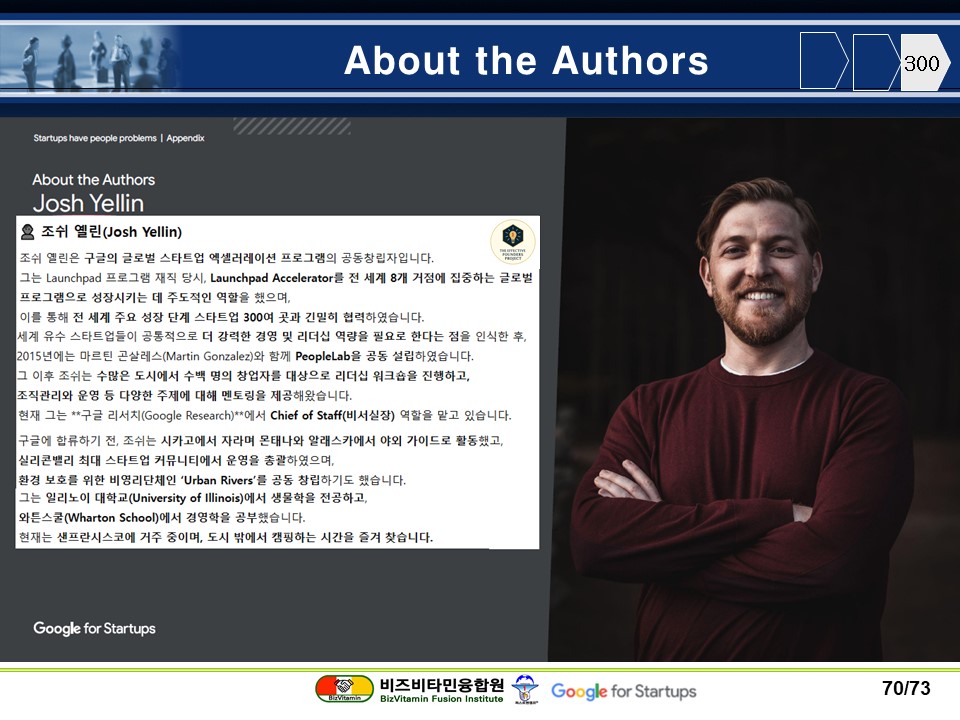This screenshot has width=960, height=720.
Task: Click the second empty chevron arrow in header
Action: (876, 62)
